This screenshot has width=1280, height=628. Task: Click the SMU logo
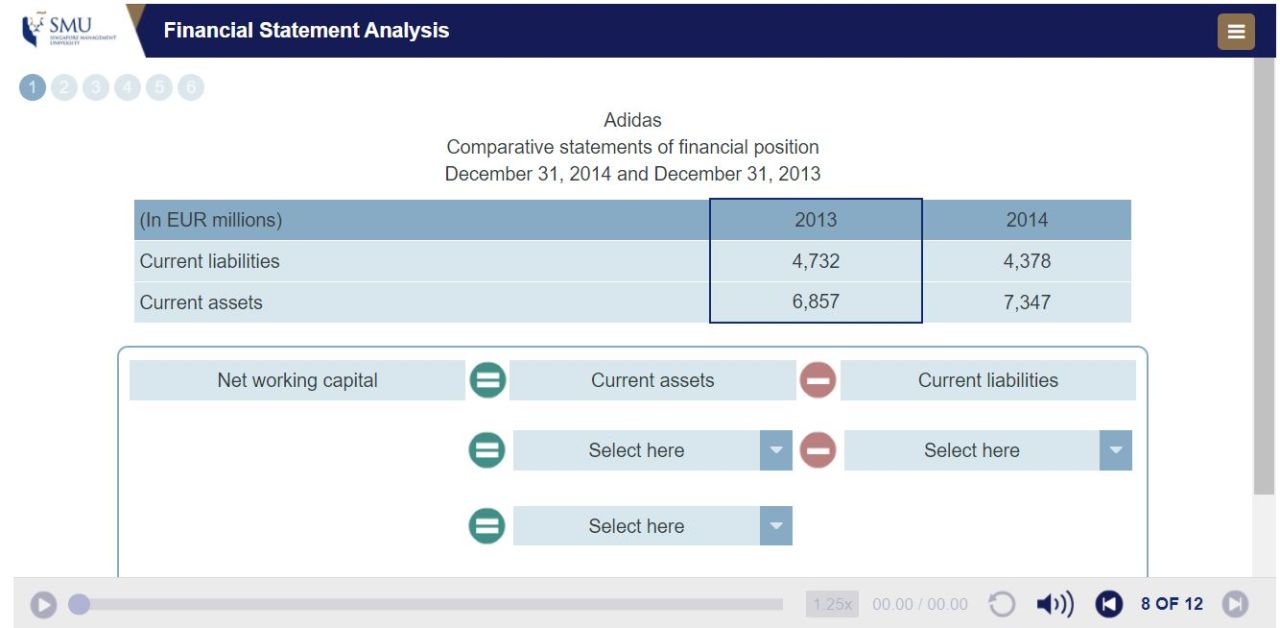coord(69,30)
